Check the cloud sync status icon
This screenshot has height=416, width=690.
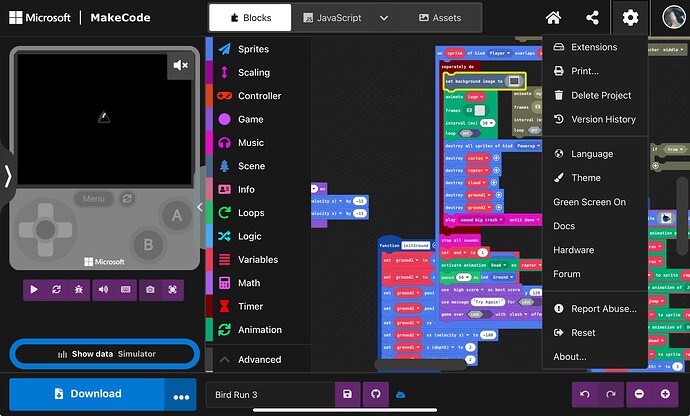(x=400, y=394)
